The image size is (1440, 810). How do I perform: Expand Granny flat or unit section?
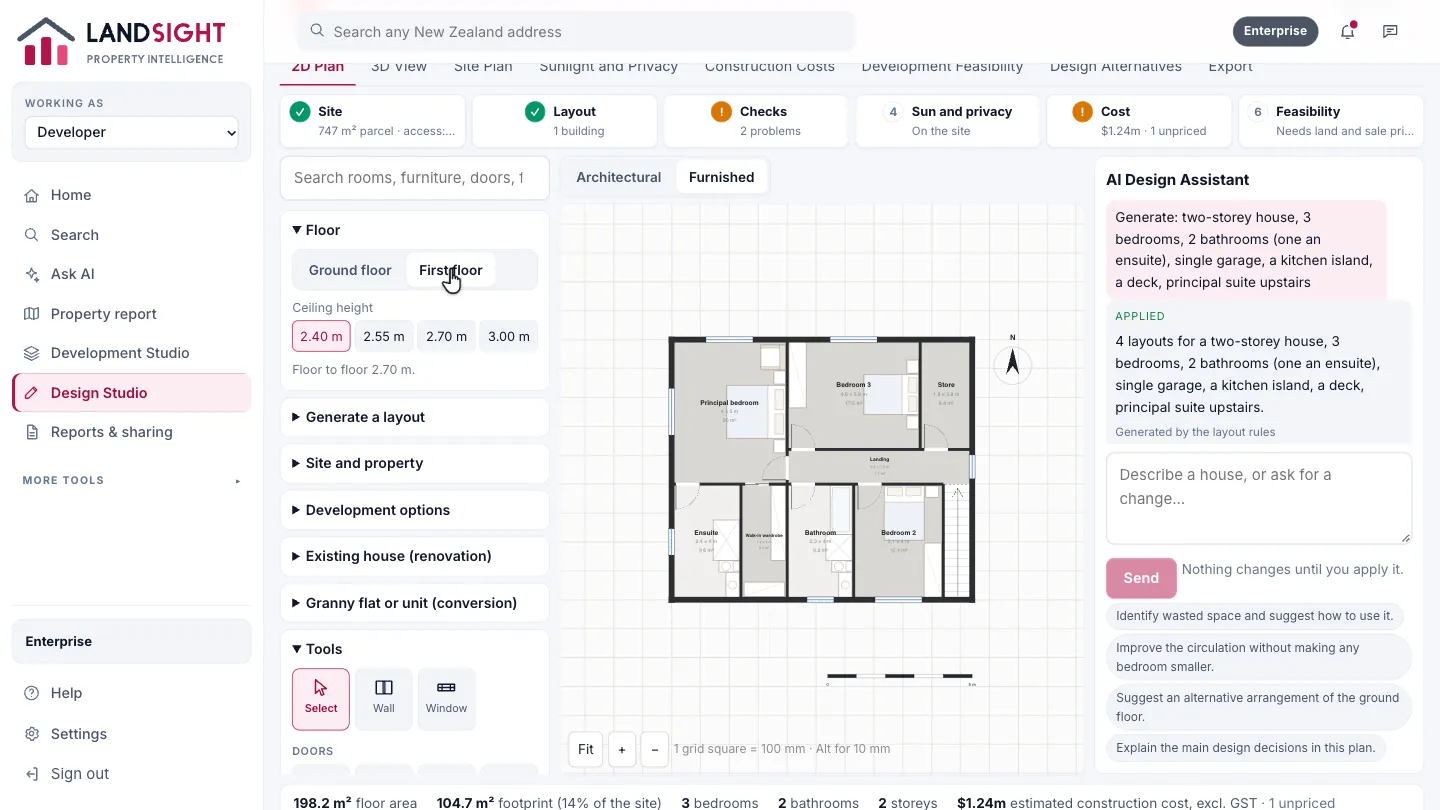point(415,603)
